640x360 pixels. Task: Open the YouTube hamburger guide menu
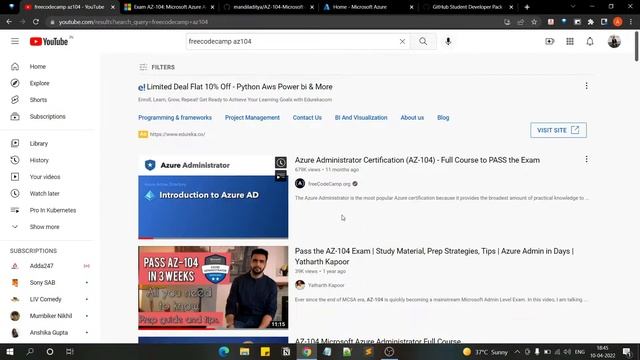click(15, 41)
